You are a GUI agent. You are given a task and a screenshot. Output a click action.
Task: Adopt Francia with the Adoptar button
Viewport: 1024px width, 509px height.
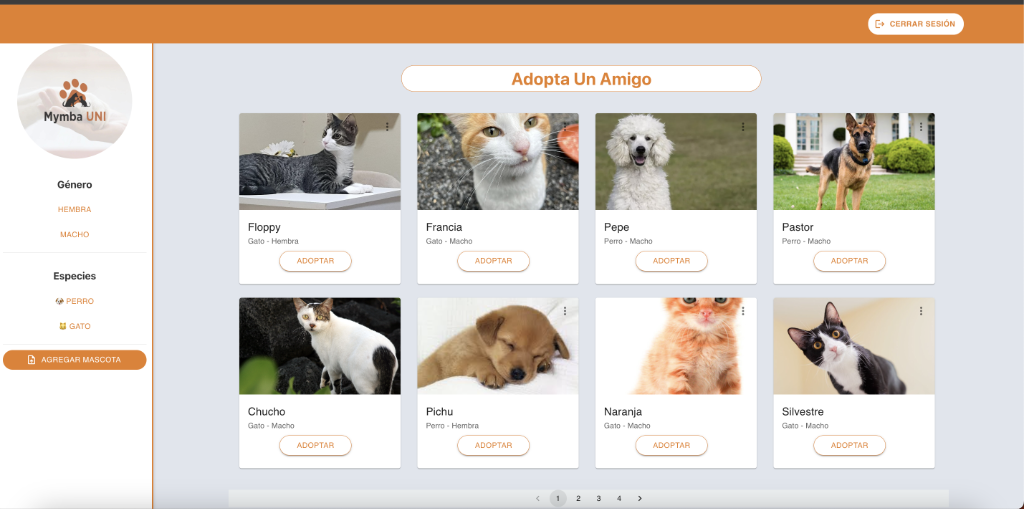tap(493, 261)
